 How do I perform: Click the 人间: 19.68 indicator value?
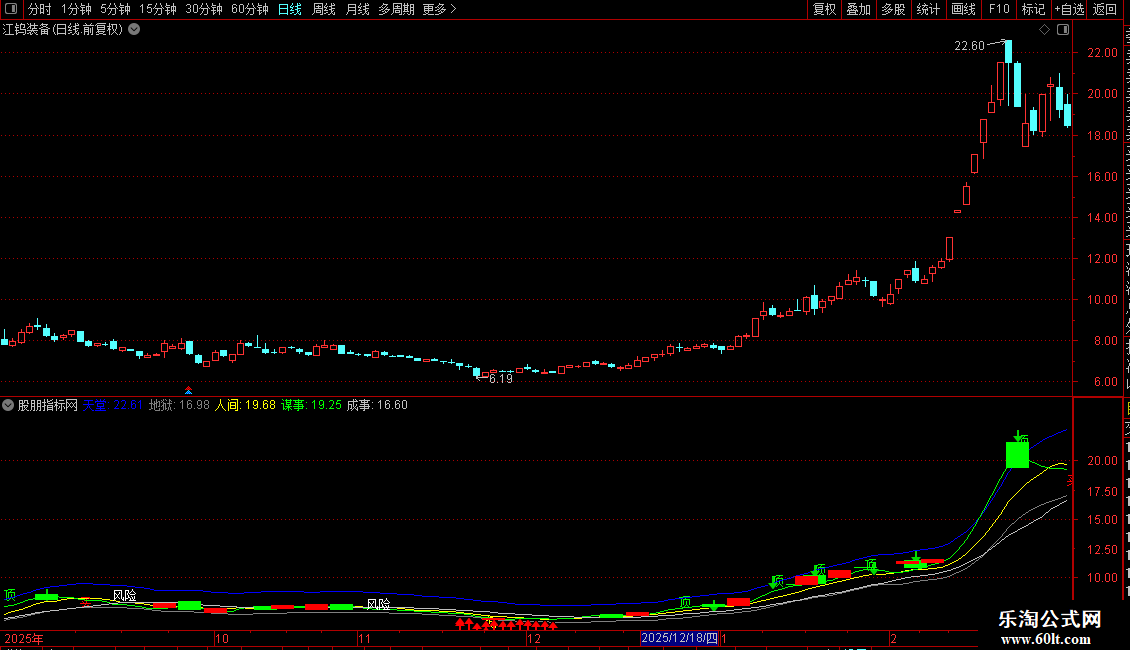(245, 405)
